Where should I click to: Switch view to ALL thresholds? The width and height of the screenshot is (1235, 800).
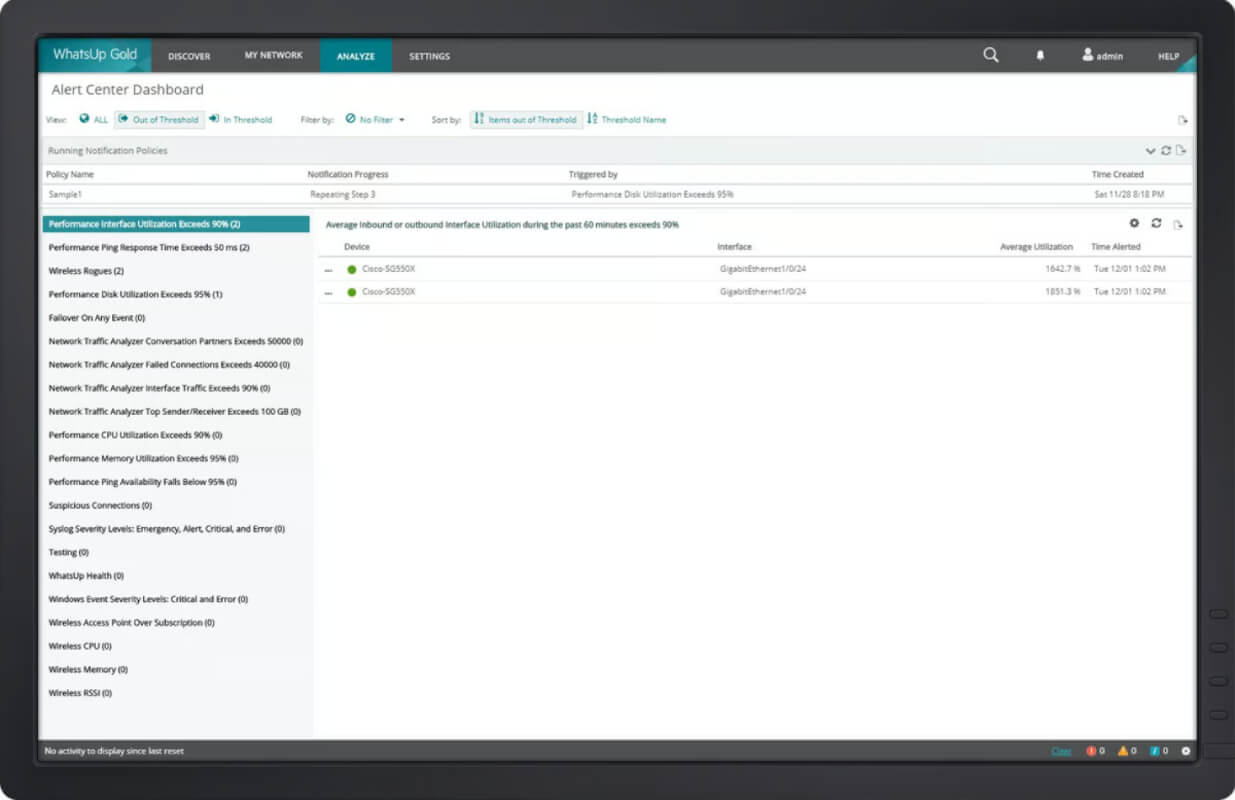93,119
